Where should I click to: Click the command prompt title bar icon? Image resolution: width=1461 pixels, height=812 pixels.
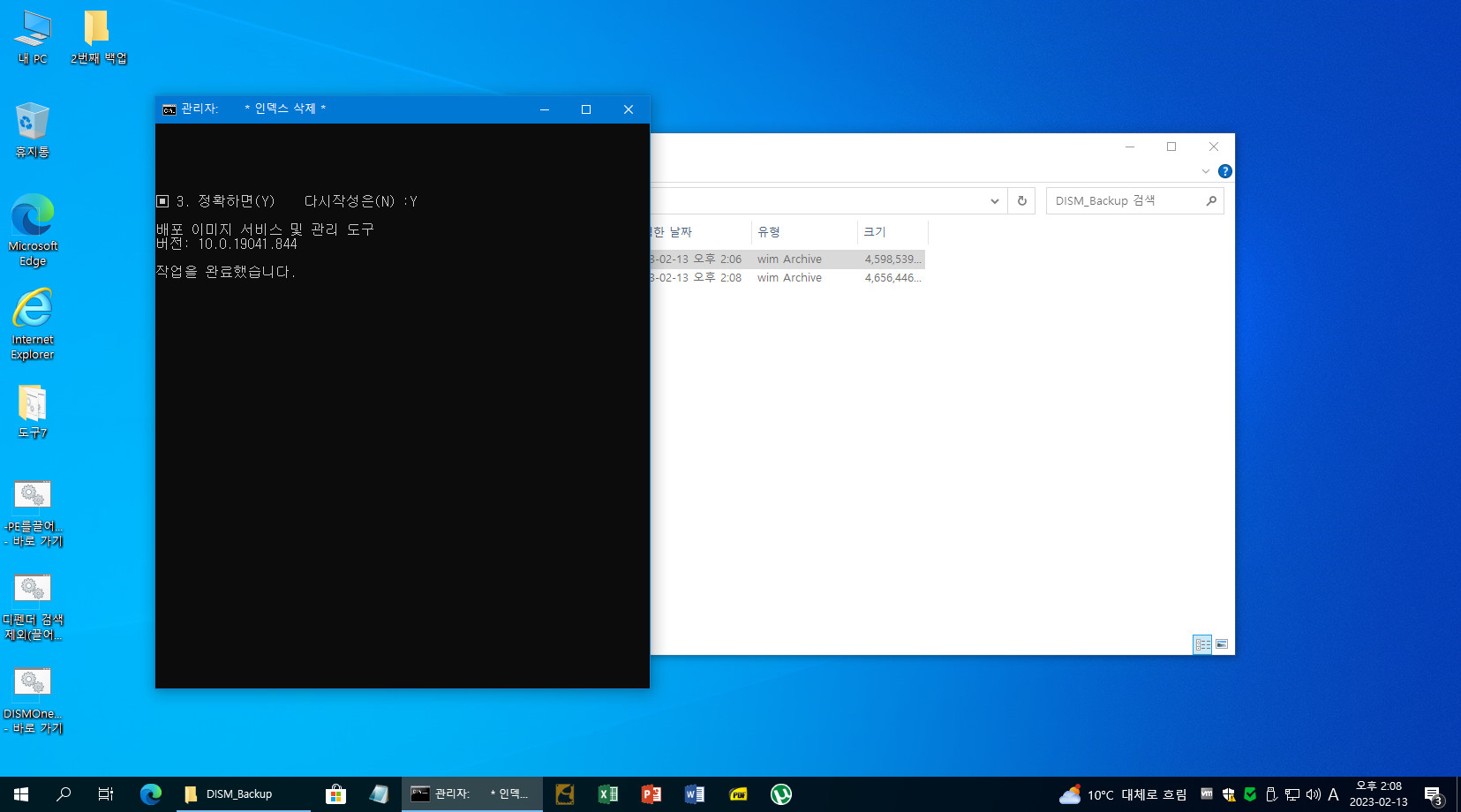tap(169, 109)
